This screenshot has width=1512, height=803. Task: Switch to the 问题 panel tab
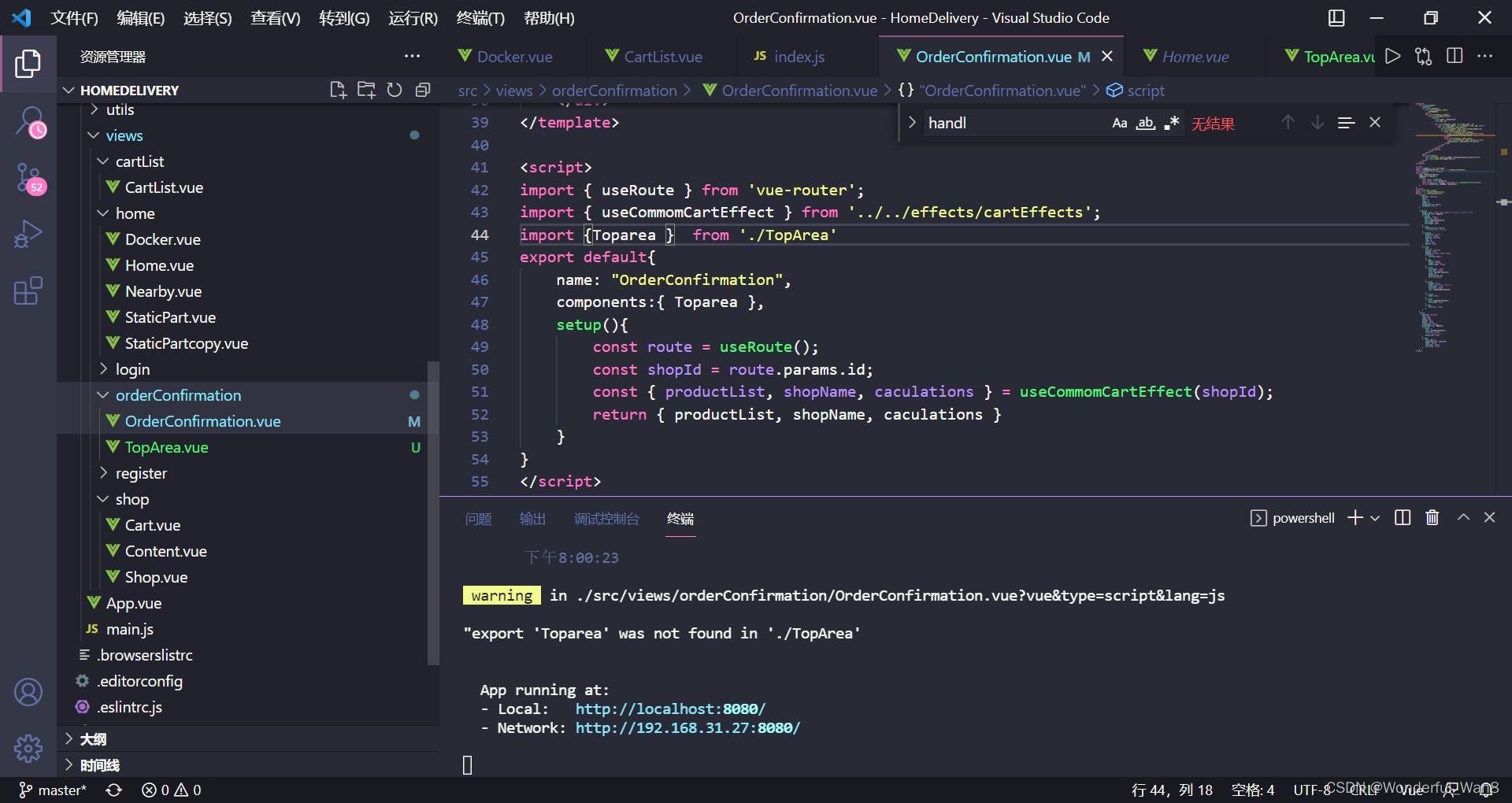pos(478,519)
